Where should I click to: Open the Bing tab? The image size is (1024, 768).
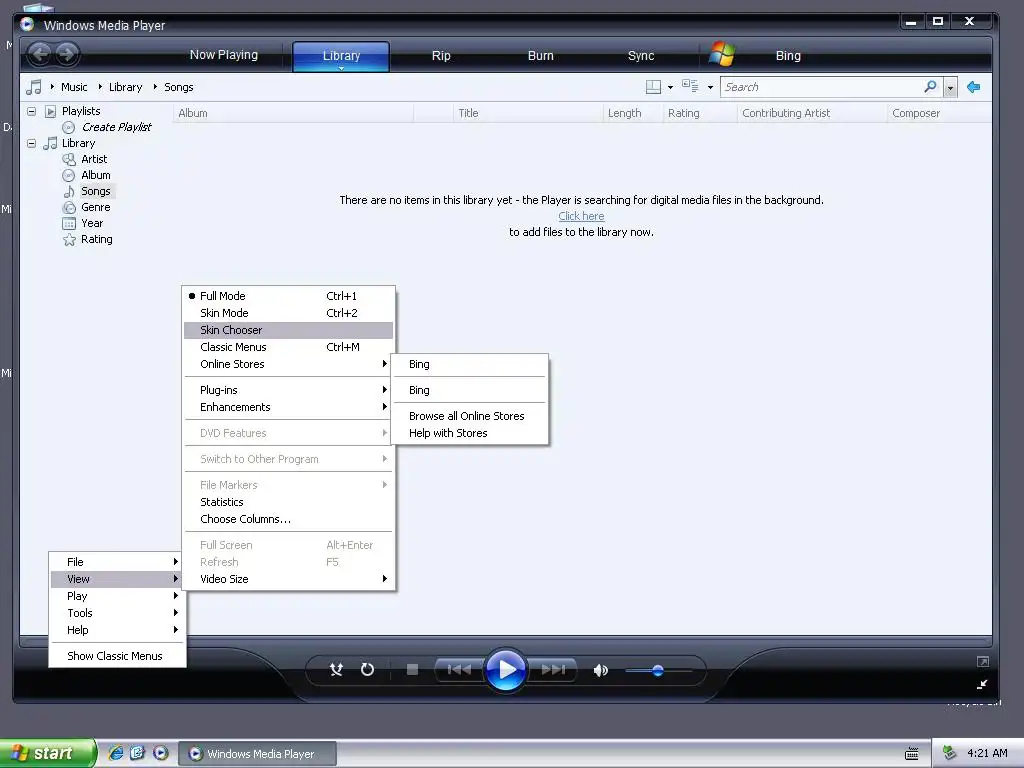[788, 56]
